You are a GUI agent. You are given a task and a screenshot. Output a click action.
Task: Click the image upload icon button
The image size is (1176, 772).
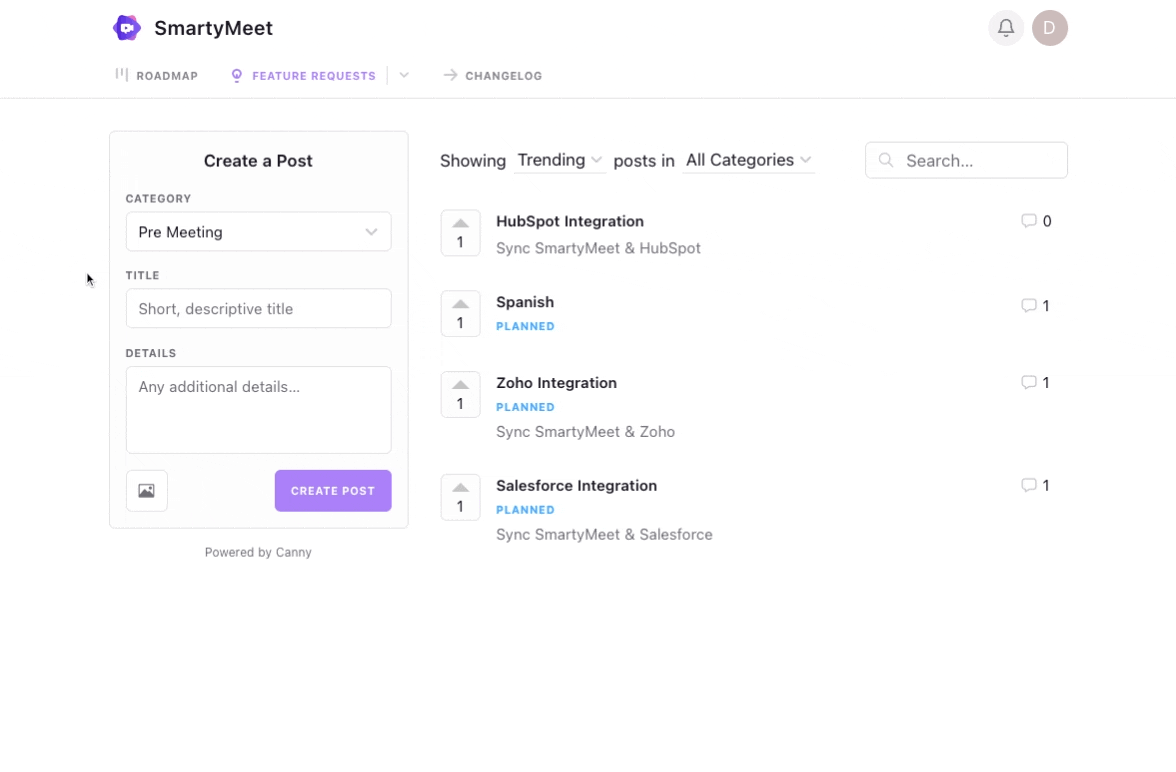pos(146,491)
